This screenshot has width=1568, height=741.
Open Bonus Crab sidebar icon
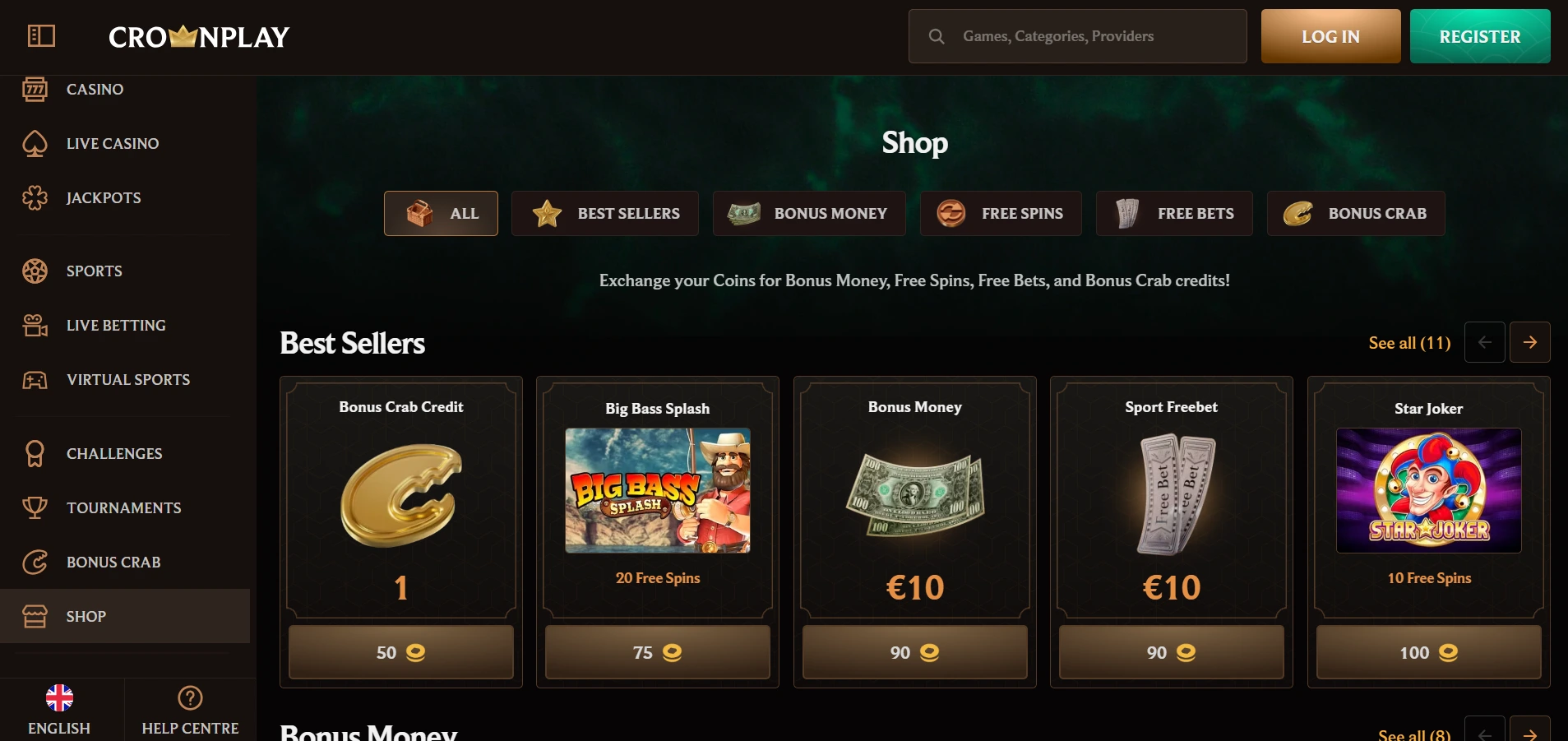tap(35, 562)
